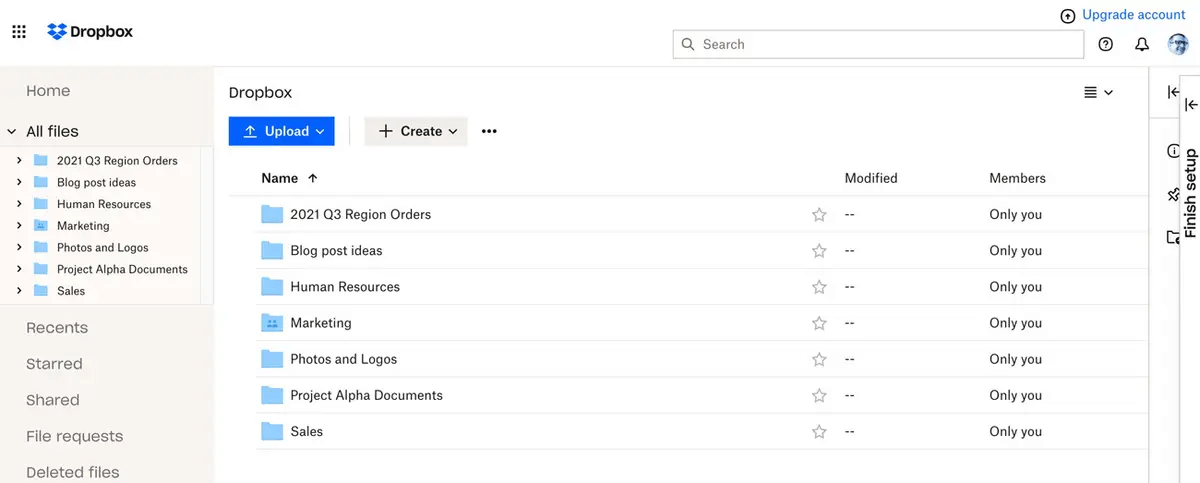
Task: Click the more options ellipsis button
Action: [489, 131]
